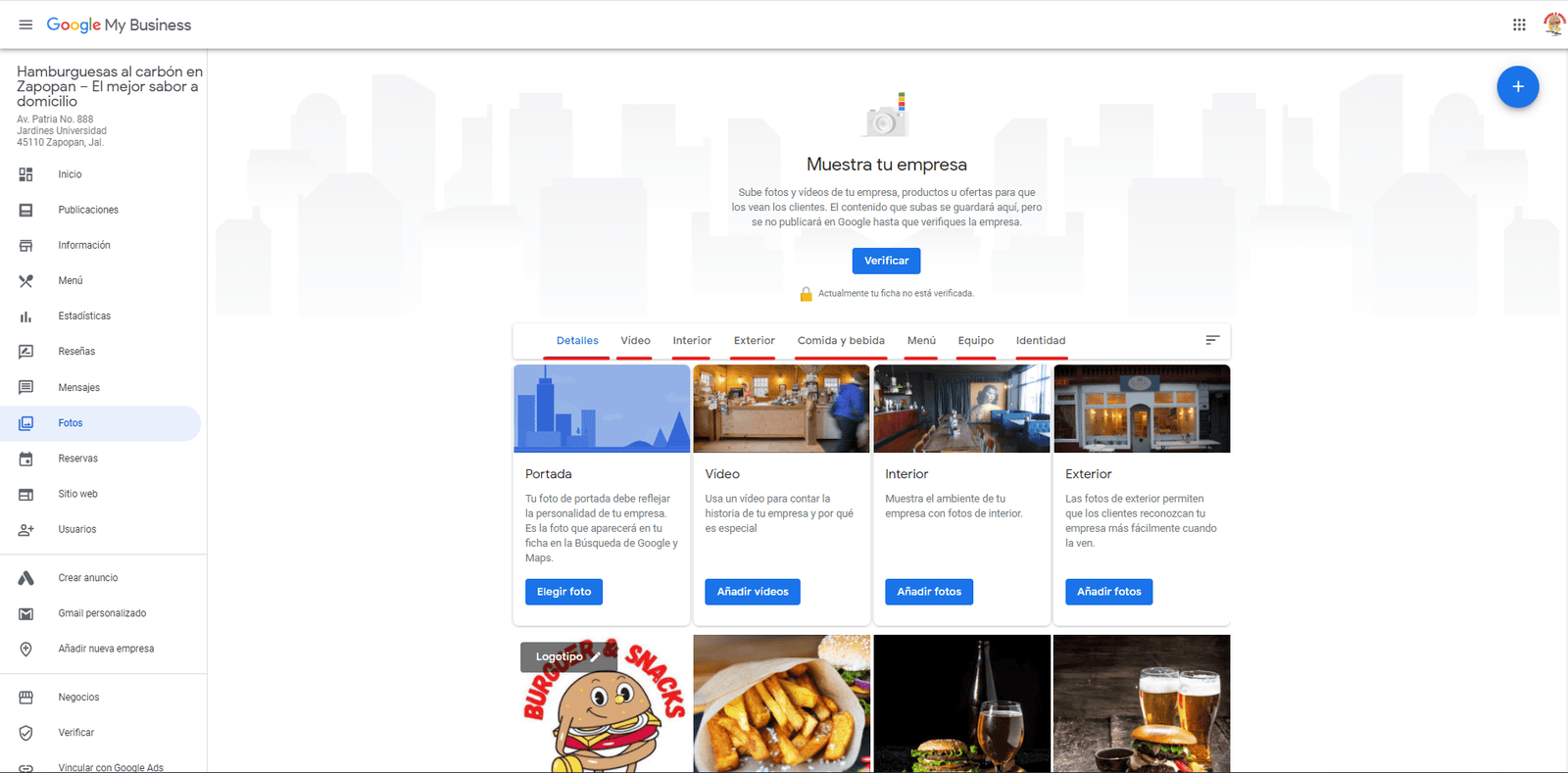Click the Publicaciones sidebar icon
The image size is (1568, 773).
[25, 210]
